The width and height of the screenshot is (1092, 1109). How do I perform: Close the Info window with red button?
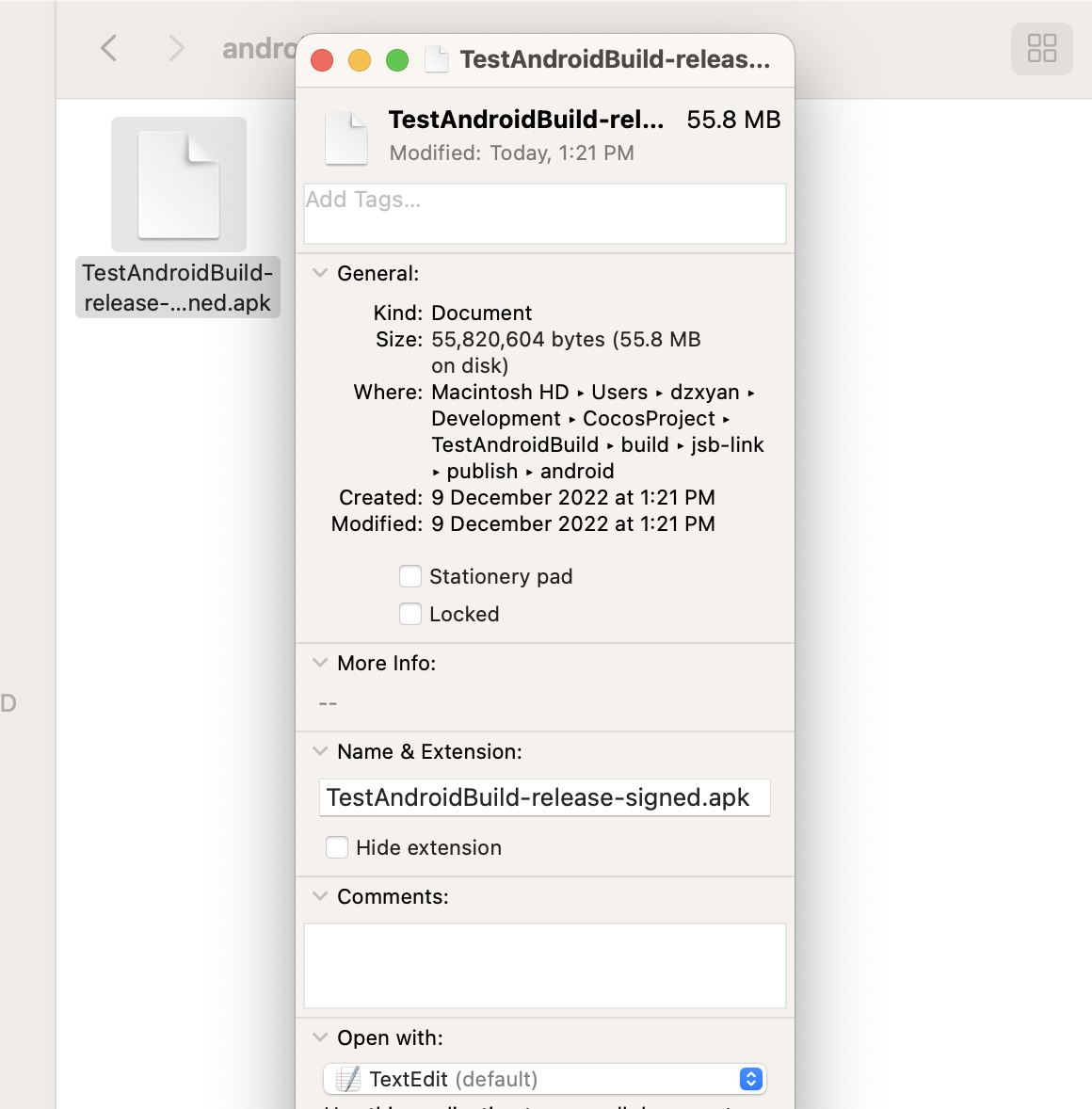click(322, 60)
